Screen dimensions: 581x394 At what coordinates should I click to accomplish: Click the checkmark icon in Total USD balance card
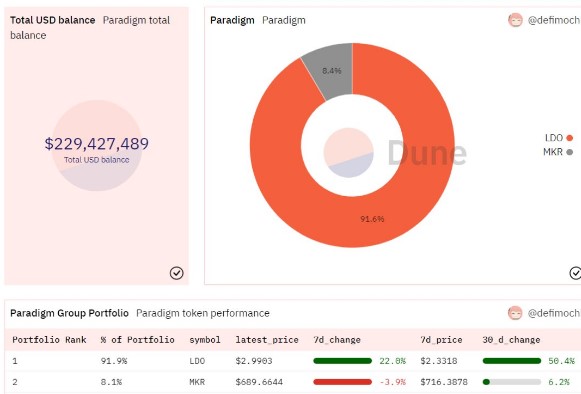(x=177, y=273)
